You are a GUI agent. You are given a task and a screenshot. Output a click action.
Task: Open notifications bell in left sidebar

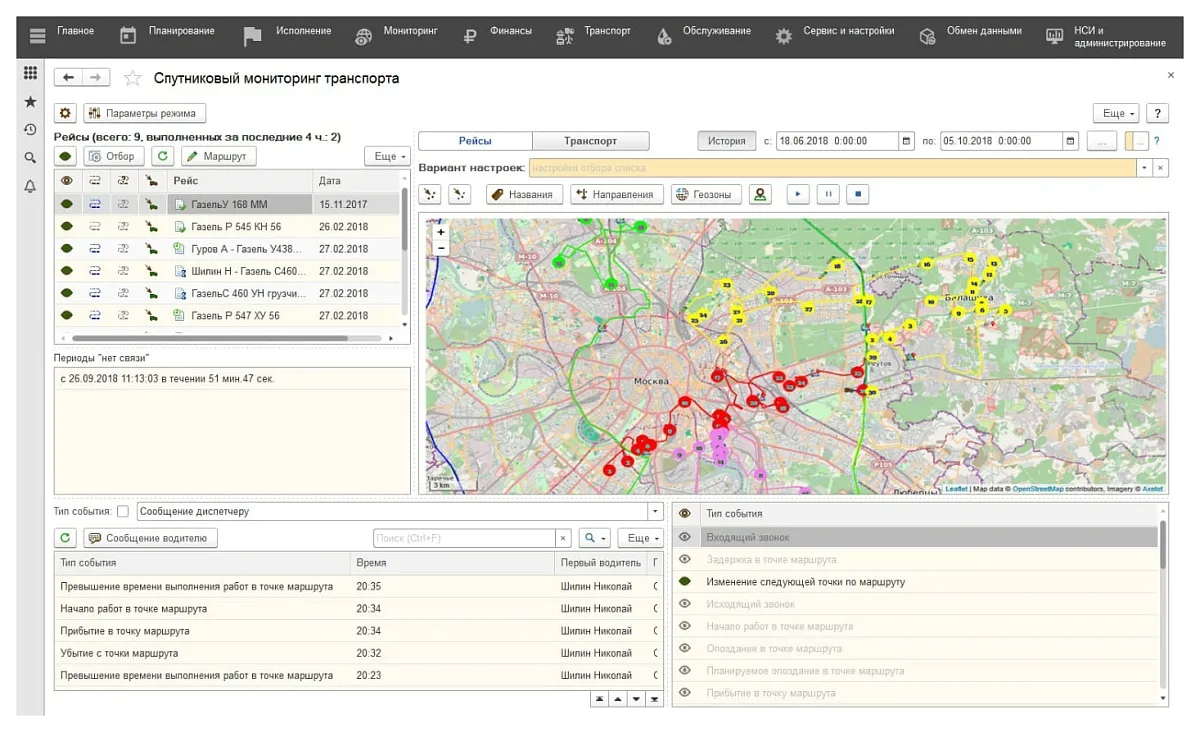31,186
